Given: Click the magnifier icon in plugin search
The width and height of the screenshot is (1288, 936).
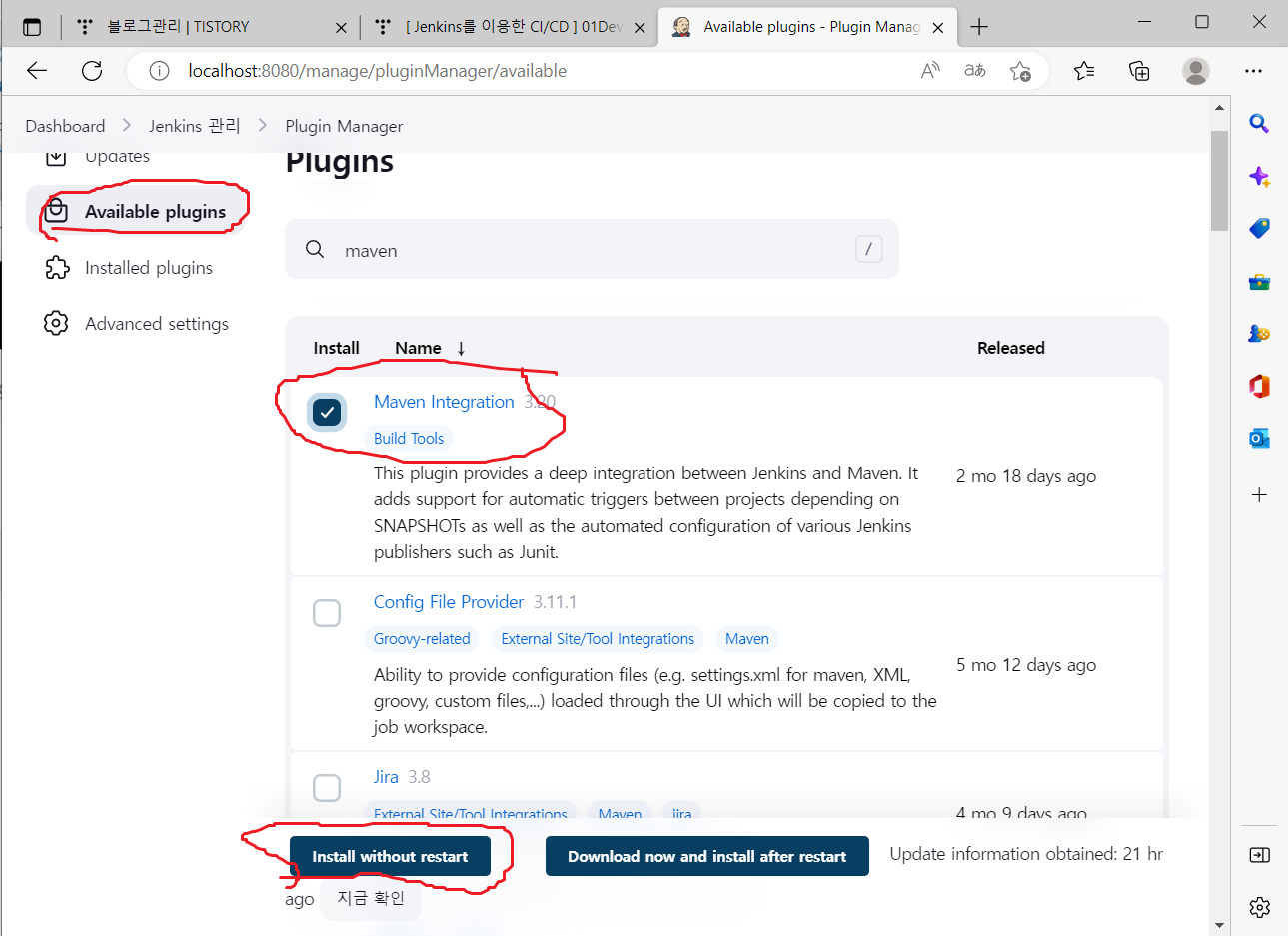Looking at the screenshot, I should tap(315, 249).
